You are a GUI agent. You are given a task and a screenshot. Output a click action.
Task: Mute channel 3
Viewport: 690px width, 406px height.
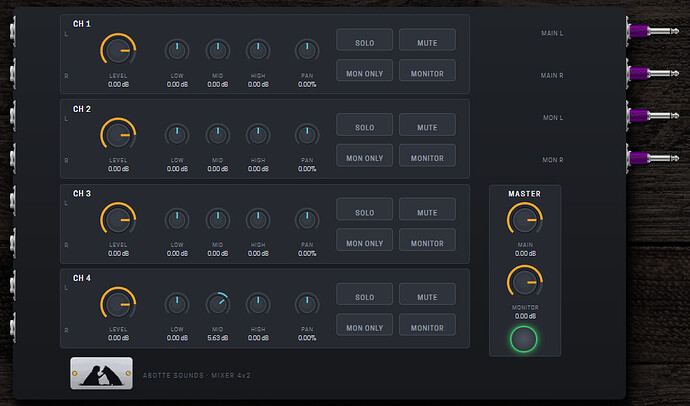[x=427, y=209]
